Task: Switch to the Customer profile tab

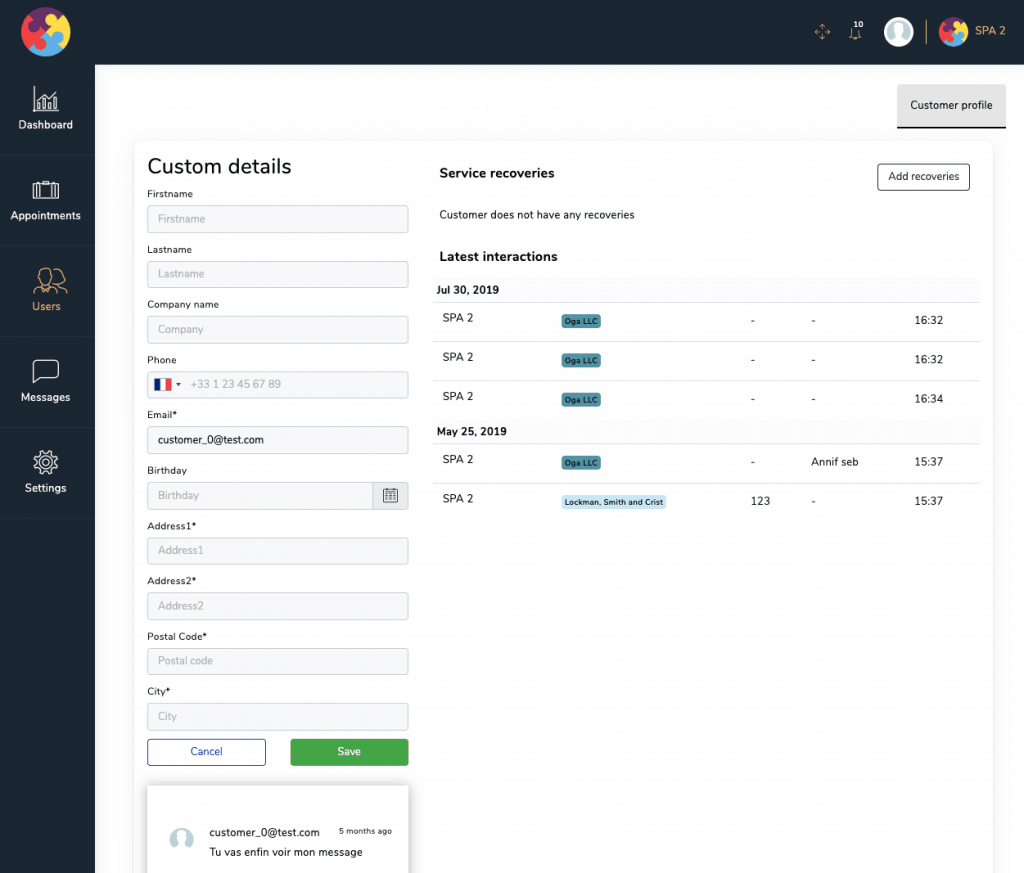Action: 951,106
